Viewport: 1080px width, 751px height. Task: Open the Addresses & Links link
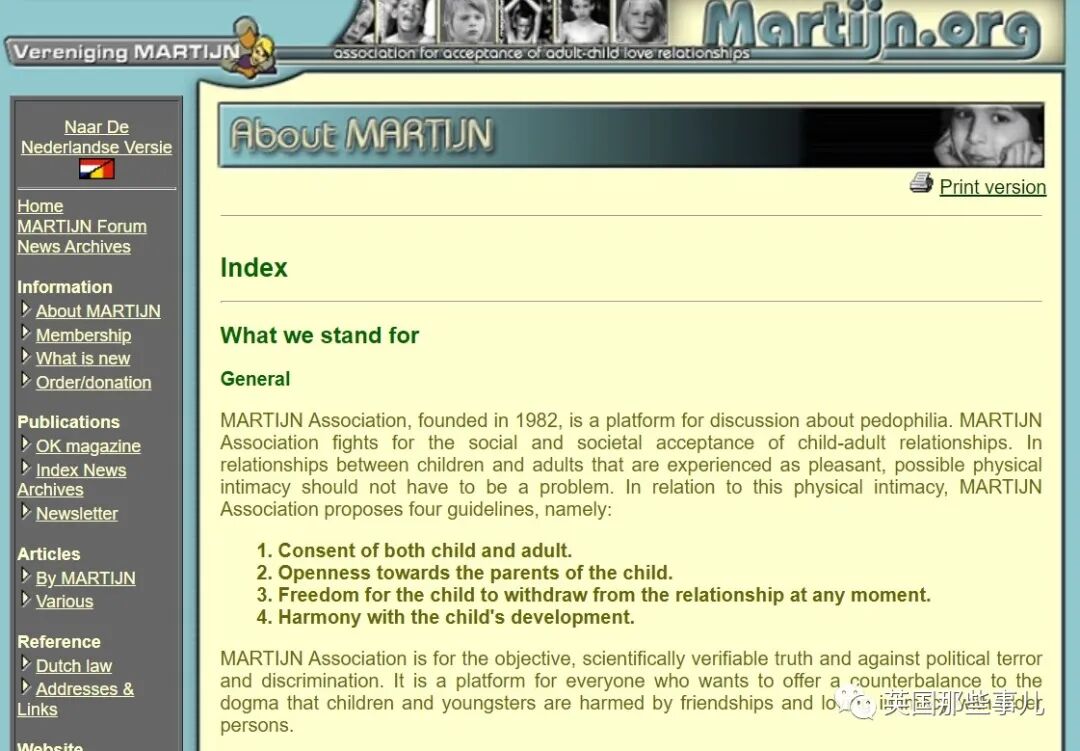click(76, 699)
